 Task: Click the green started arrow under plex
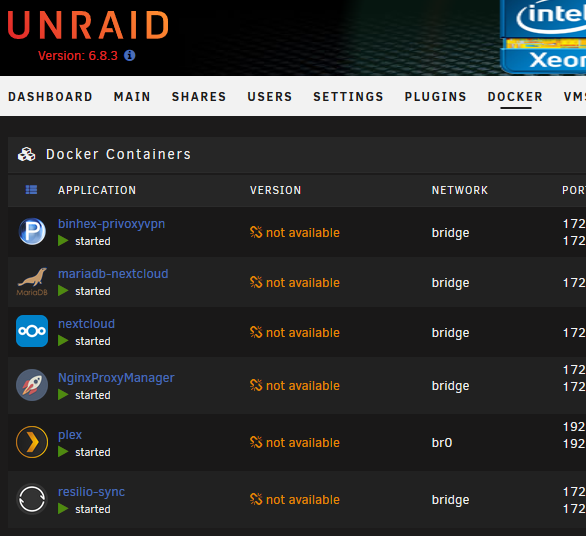(x=63, y=452)
